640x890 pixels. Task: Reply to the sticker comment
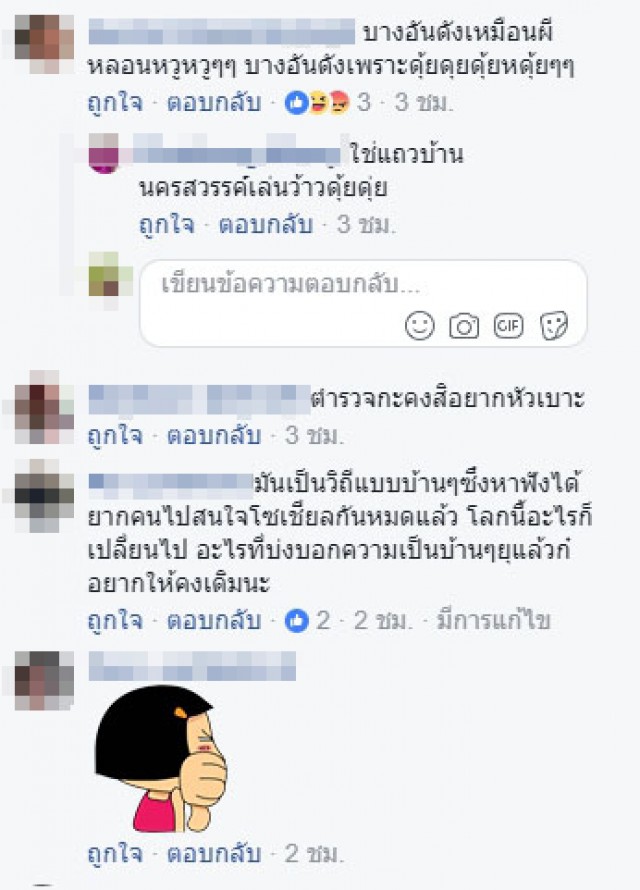[x=214, y=854]
